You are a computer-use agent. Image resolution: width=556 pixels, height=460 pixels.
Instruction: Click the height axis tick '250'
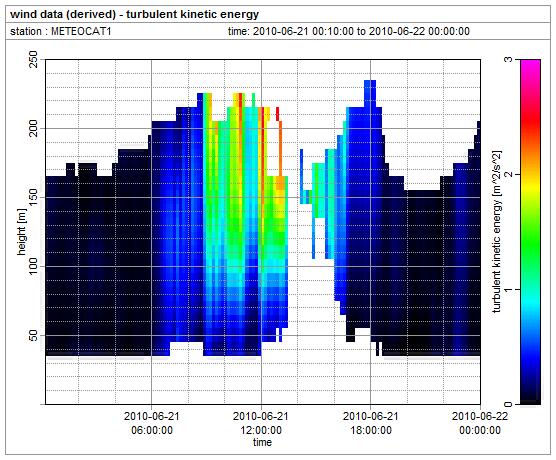[33, 59]
